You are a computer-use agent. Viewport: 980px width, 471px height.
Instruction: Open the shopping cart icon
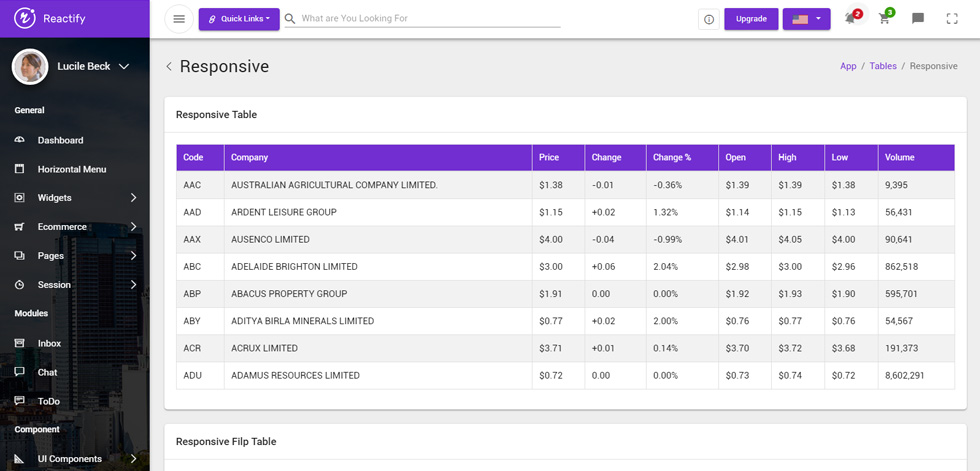pos(884,18)
